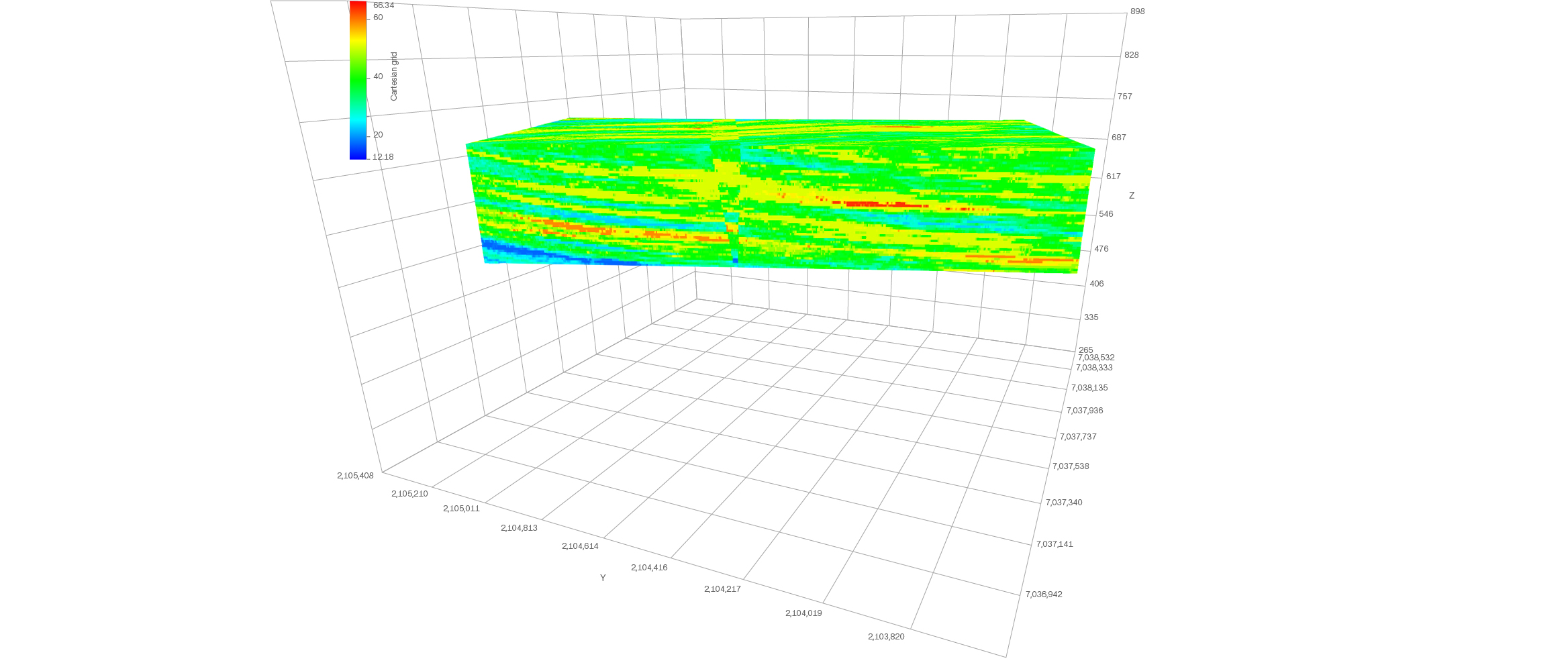Click Y axis tick label 2,104,217
1568x671 pixels.
click(x=722, y=589)
